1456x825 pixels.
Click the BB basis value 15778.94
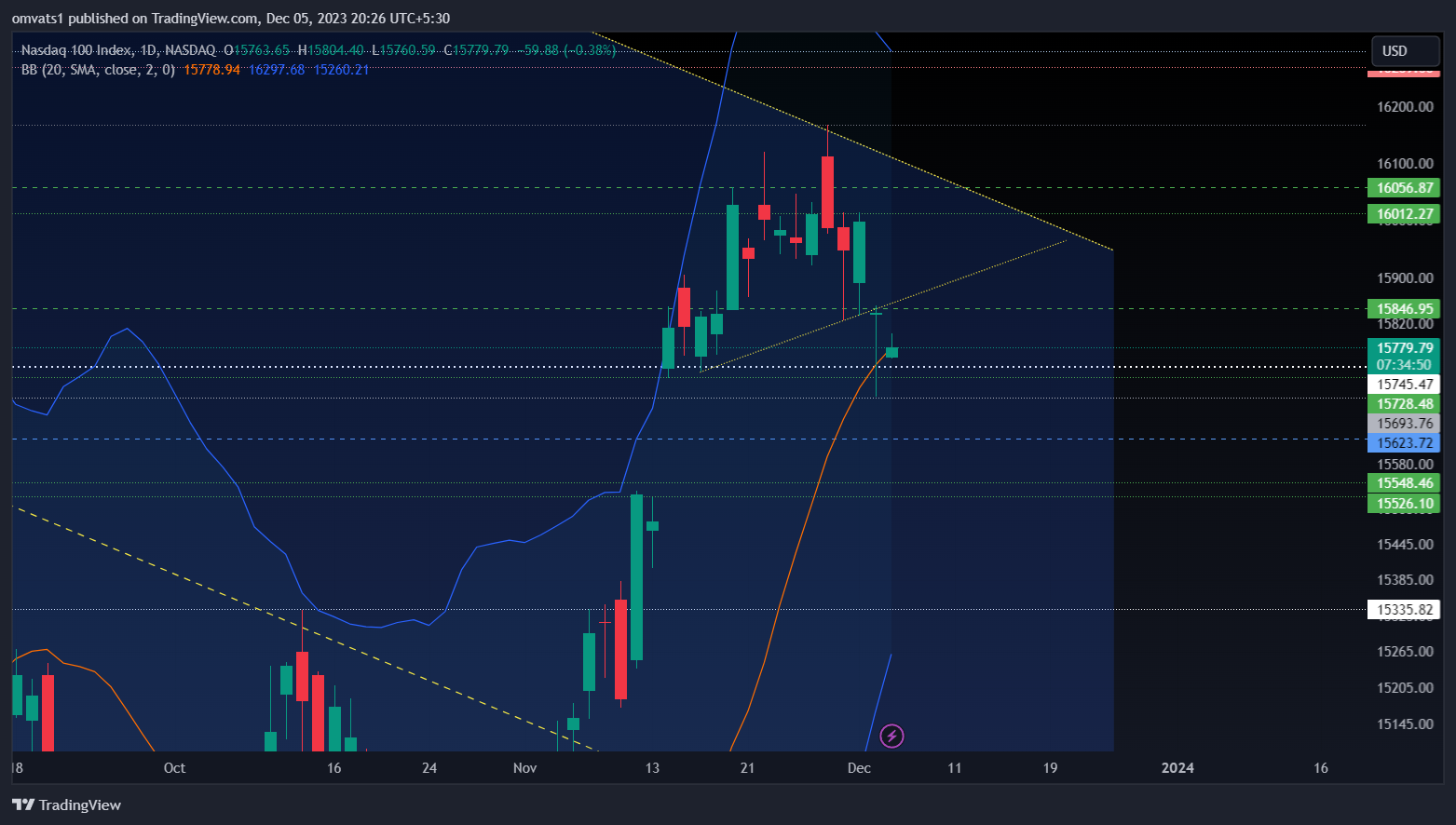click(x=211, y=70)
